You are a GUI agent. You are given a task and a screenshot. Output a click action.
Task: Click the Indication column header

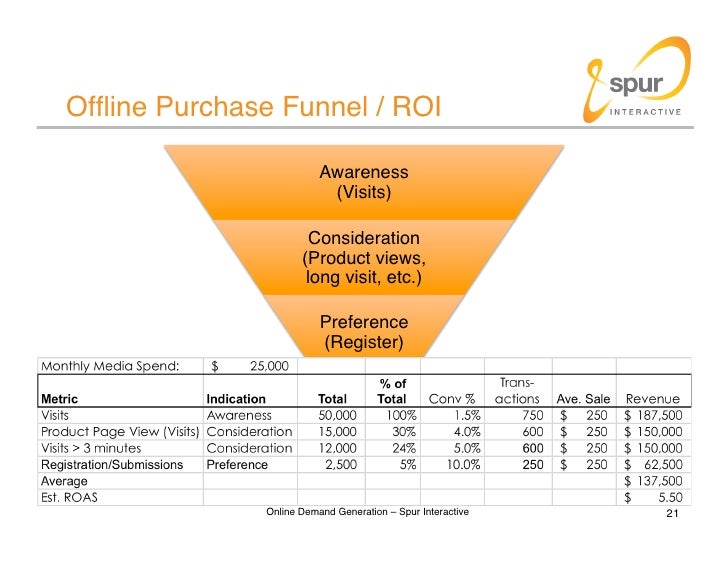tap(236, 399)
